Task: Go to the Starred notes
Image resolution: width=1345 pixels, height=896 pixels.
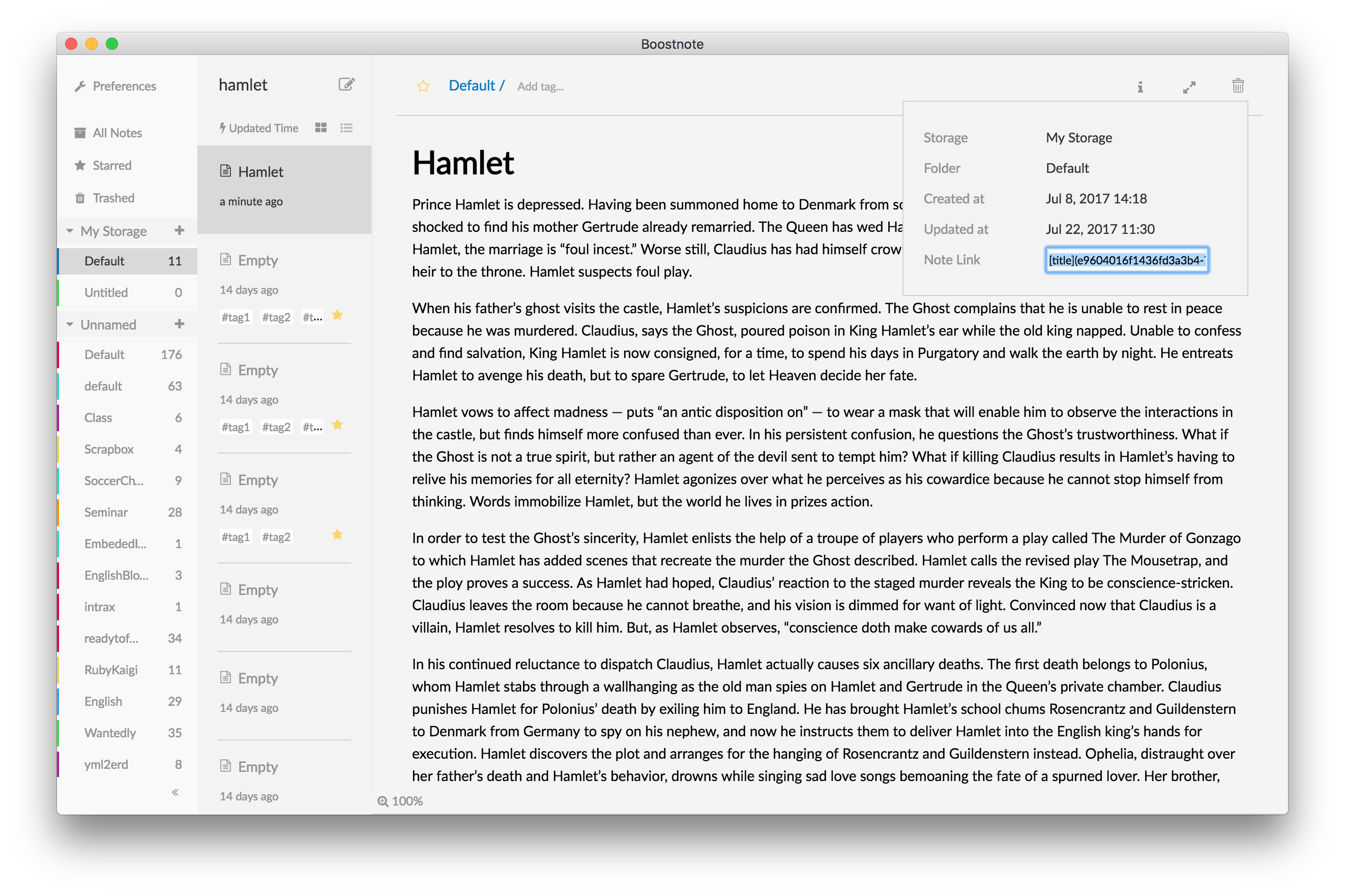Action: (x=112, y=166)
